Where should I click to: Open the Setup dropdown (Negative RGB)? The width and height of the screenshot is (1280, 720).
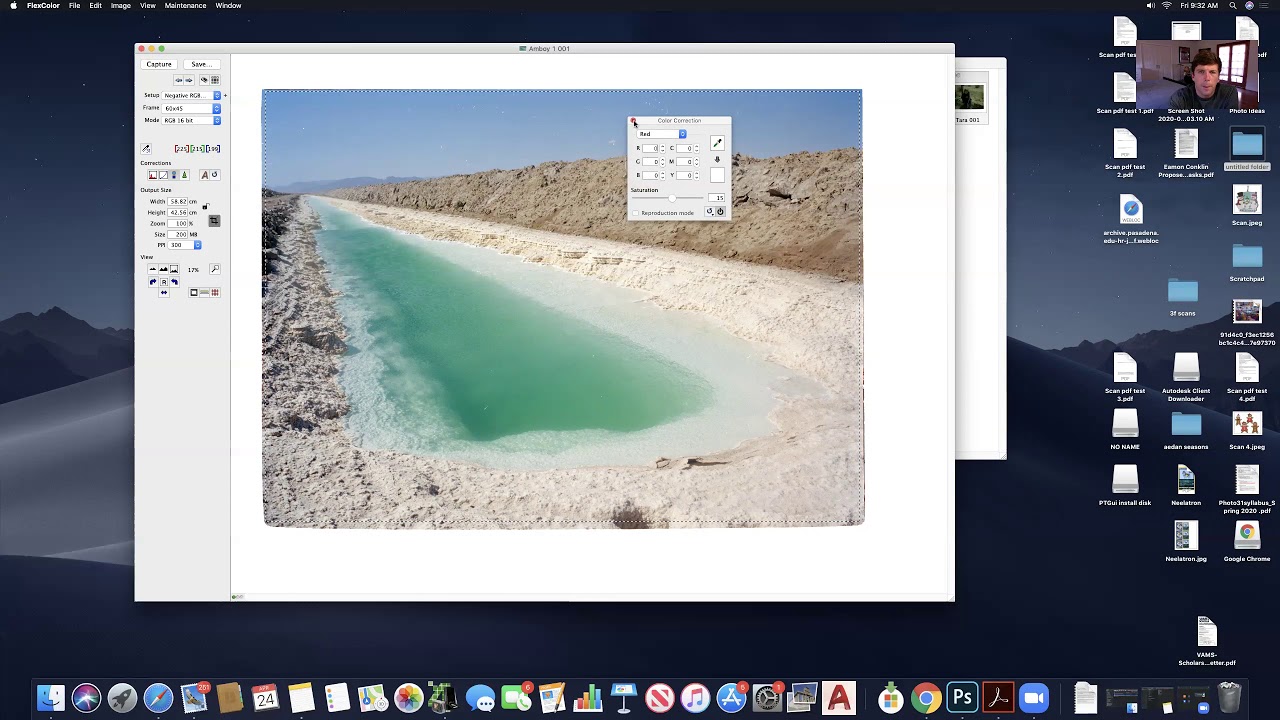(191, 95)
